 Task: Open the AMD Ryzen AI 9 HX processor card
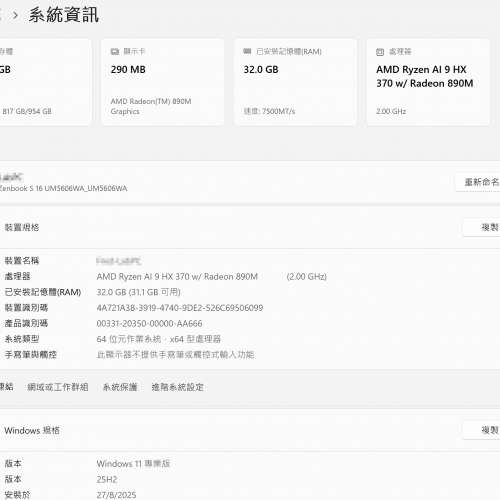(428, 82)
